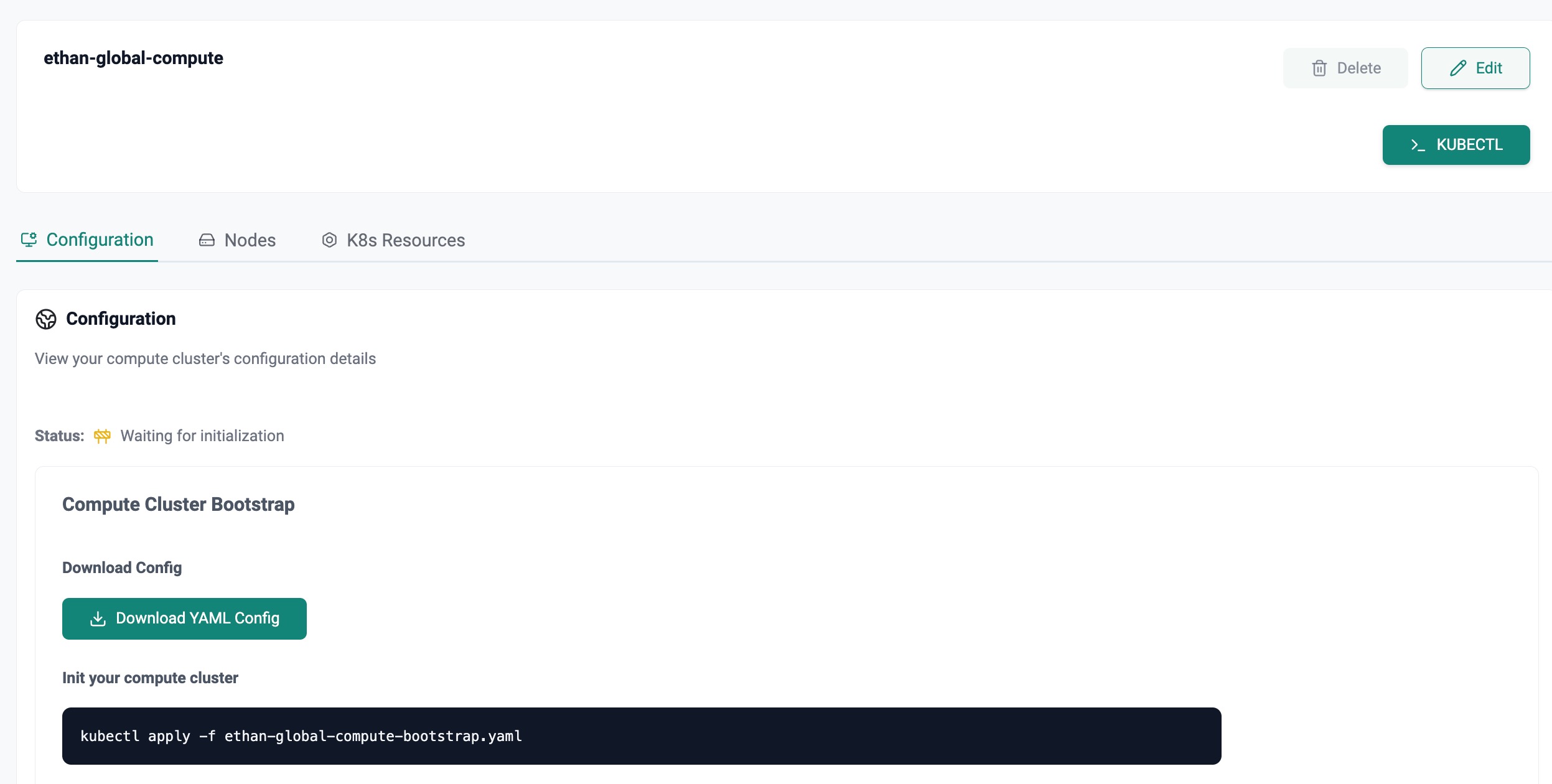Switch to the Nodes tab
This screenshot has width=1552, height=784.
250,240
